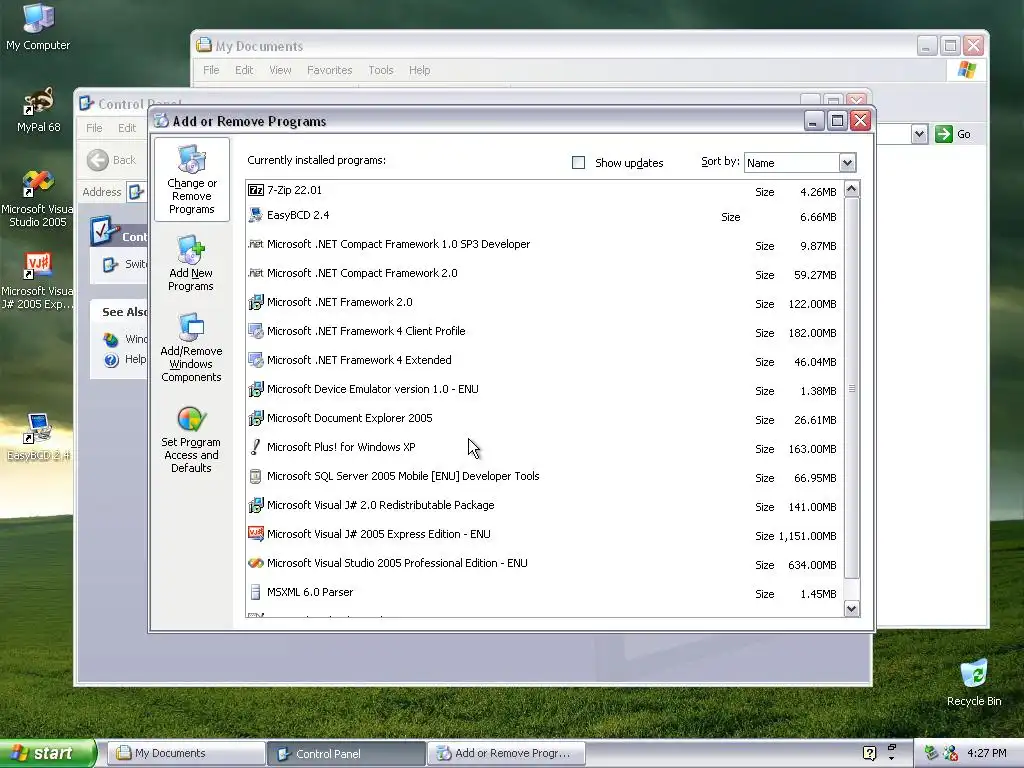This screenshot has width=1024, height=768.
Task: Open Set Program Access and Defaults icon
Action: [x=191, y=440]
